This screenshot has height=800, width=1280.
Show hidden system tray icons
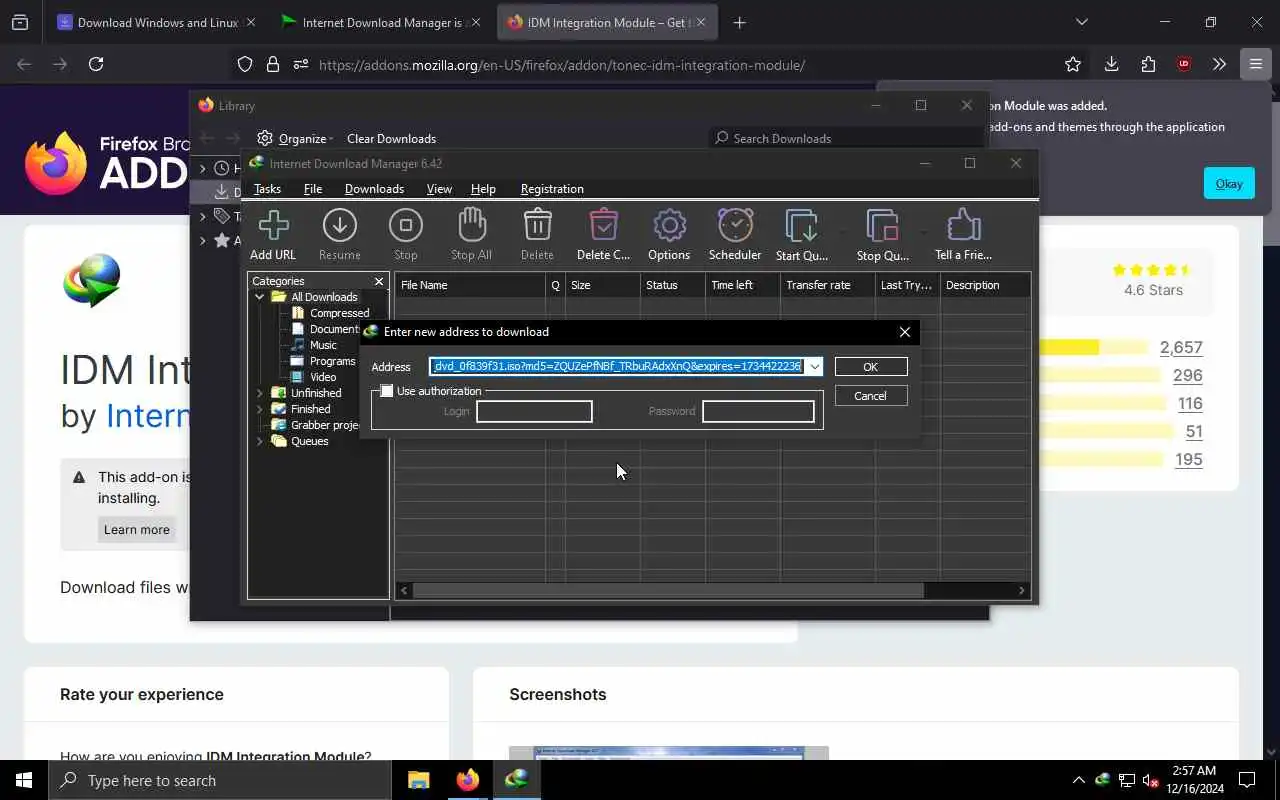coord(1078,780)
